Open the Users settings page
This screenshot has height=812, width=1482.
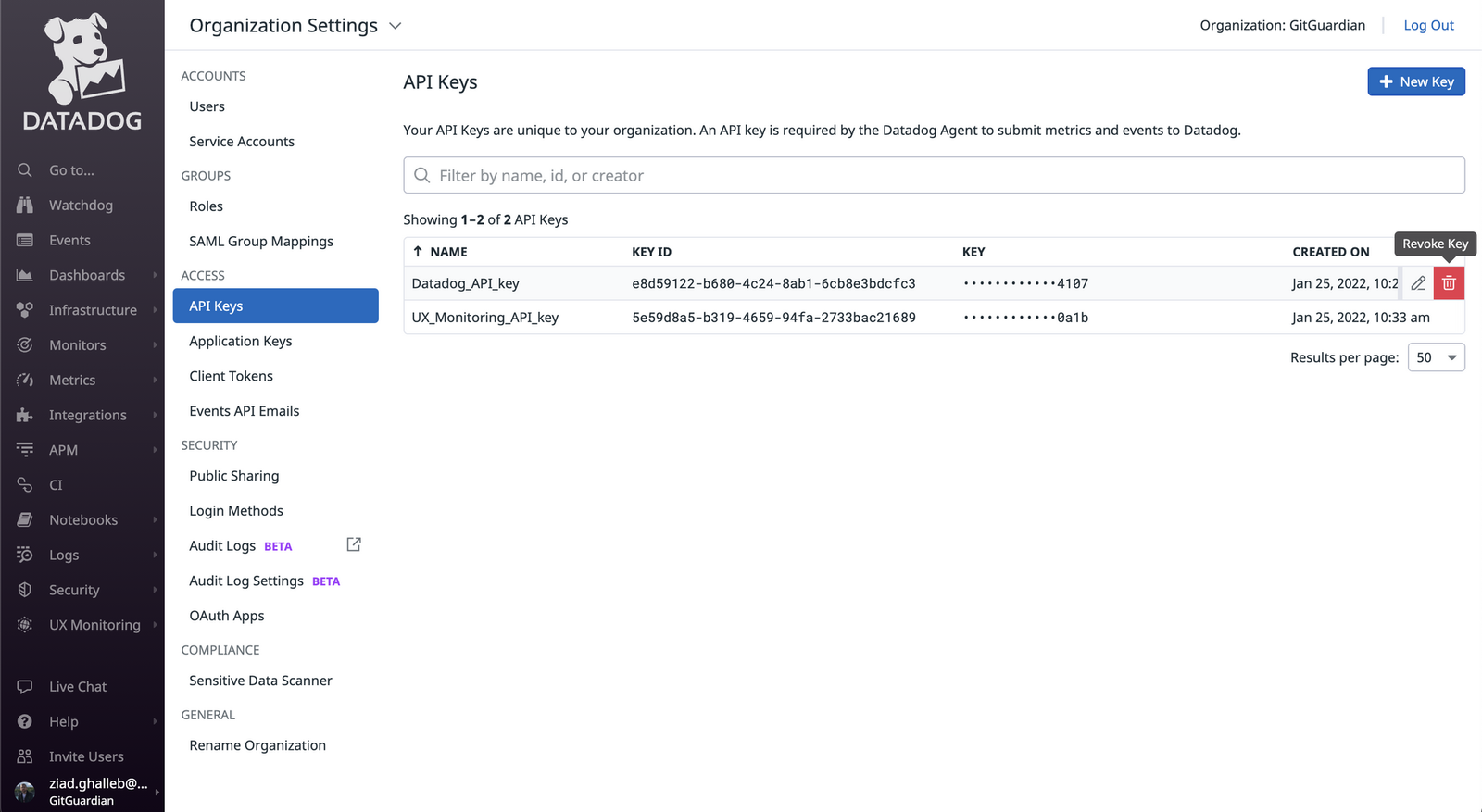click(207, 106)
